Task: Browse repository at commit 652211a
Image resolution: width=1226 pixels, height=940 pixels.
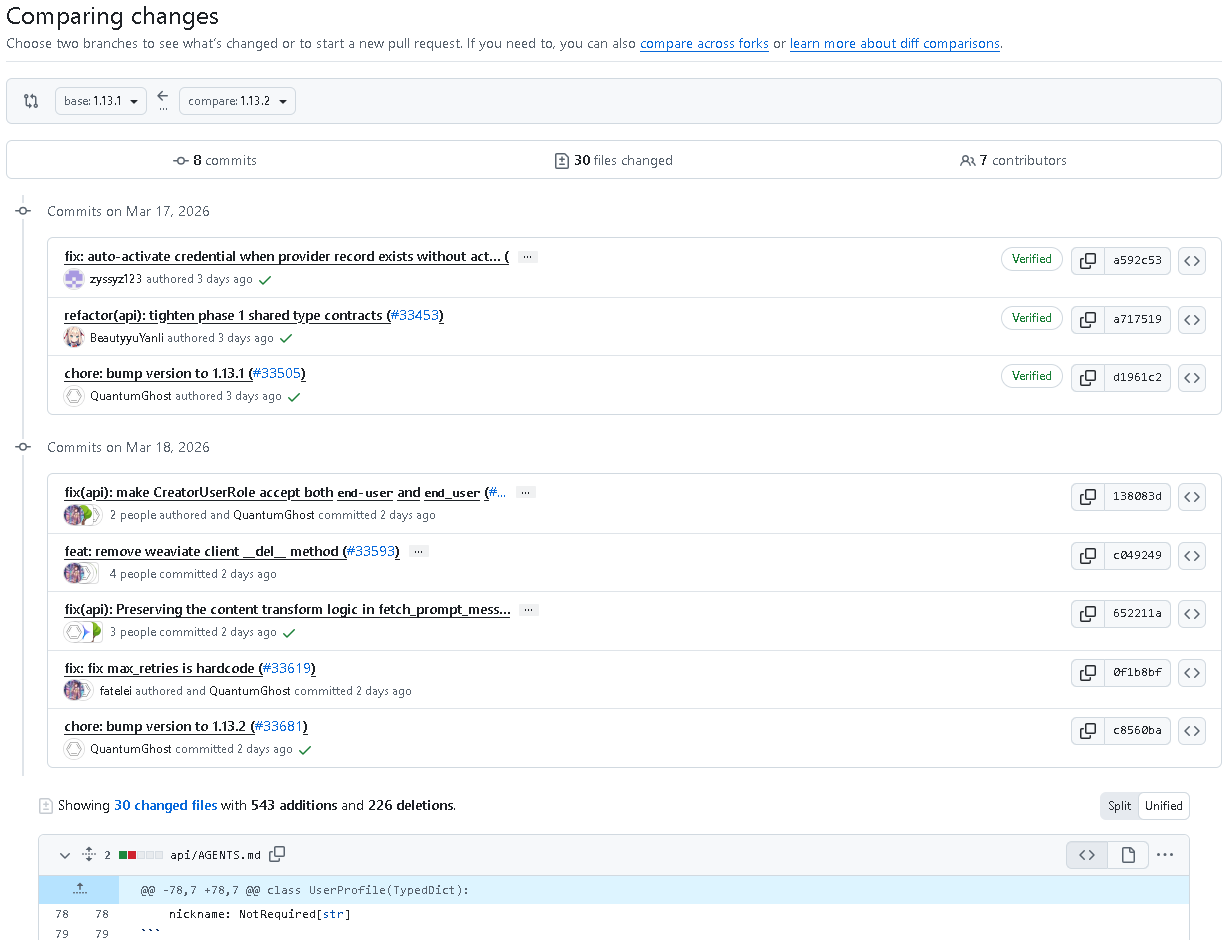Action: 1192,613
